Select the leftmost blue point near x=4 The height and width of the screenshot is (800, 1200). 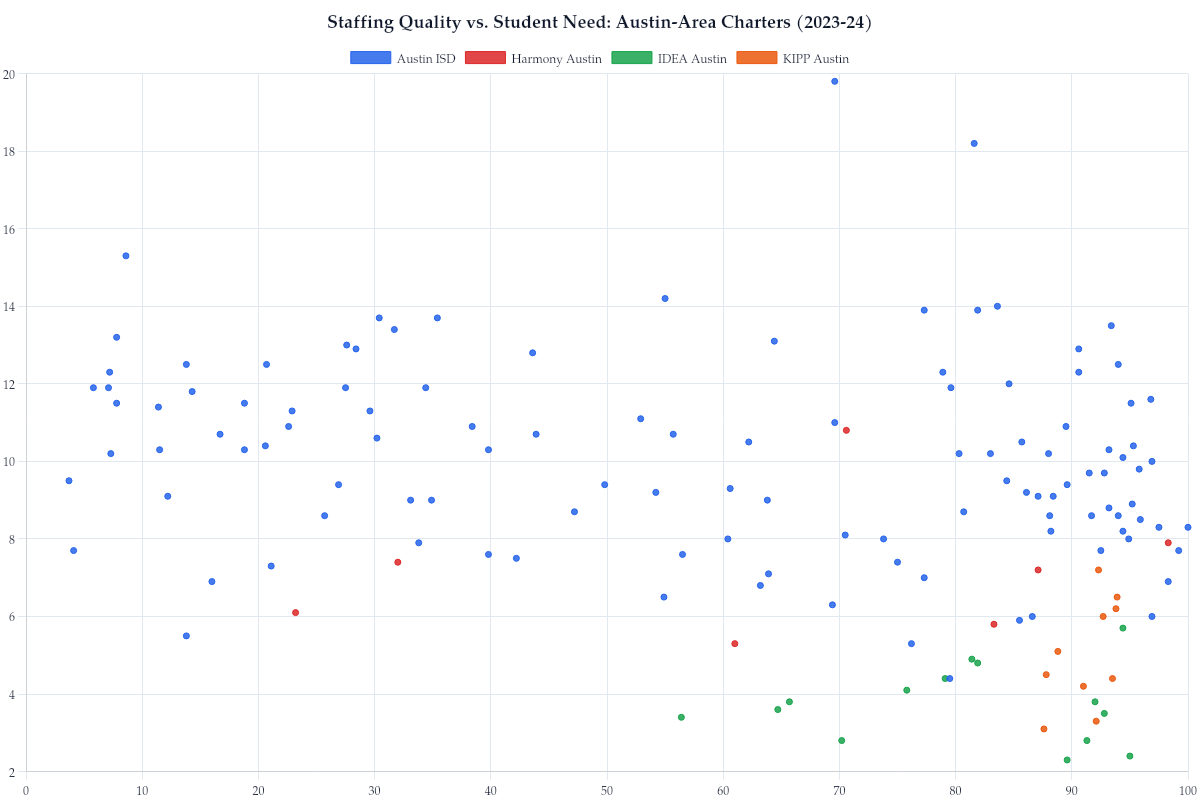click(x=67, y=480)
